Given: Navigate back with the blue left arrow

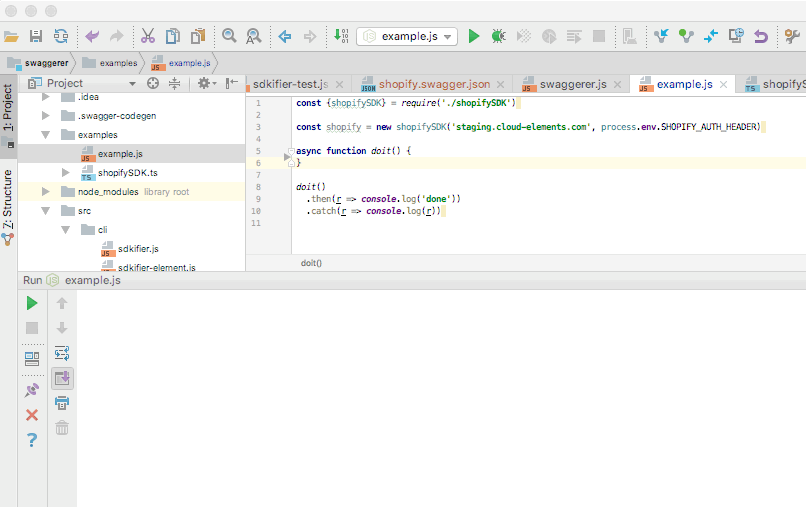Looking at the screenshot, I should (x=285, y=36).
